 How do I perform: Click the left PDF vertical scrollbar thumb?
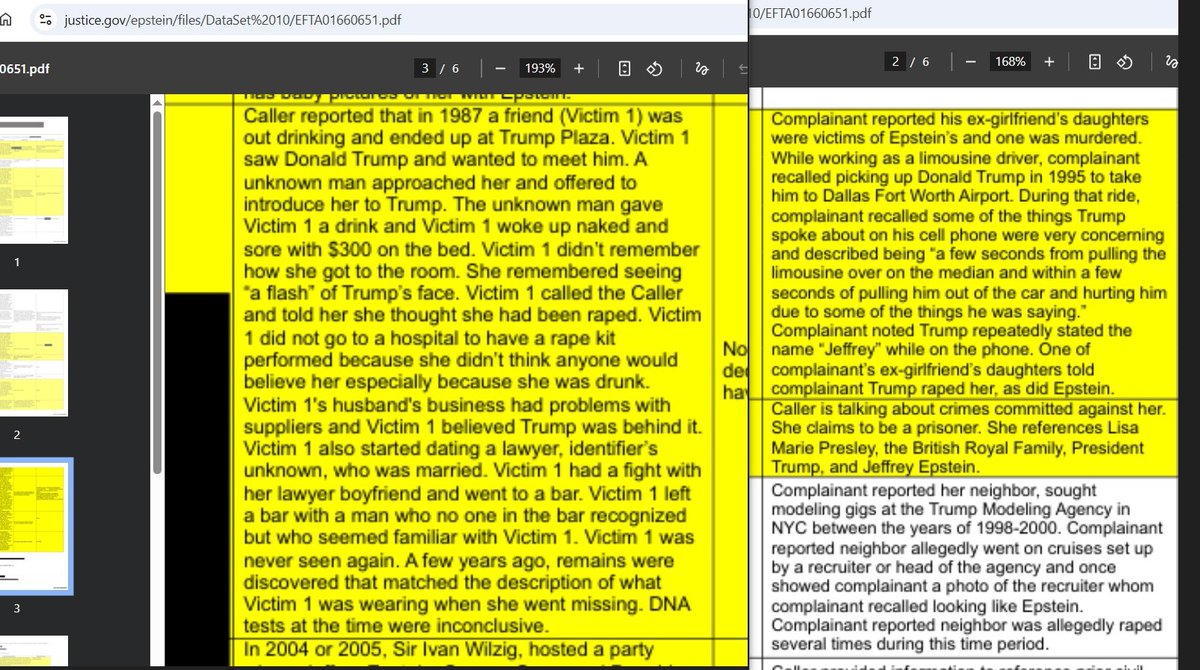pyautogui.click(x=156, y=290)
